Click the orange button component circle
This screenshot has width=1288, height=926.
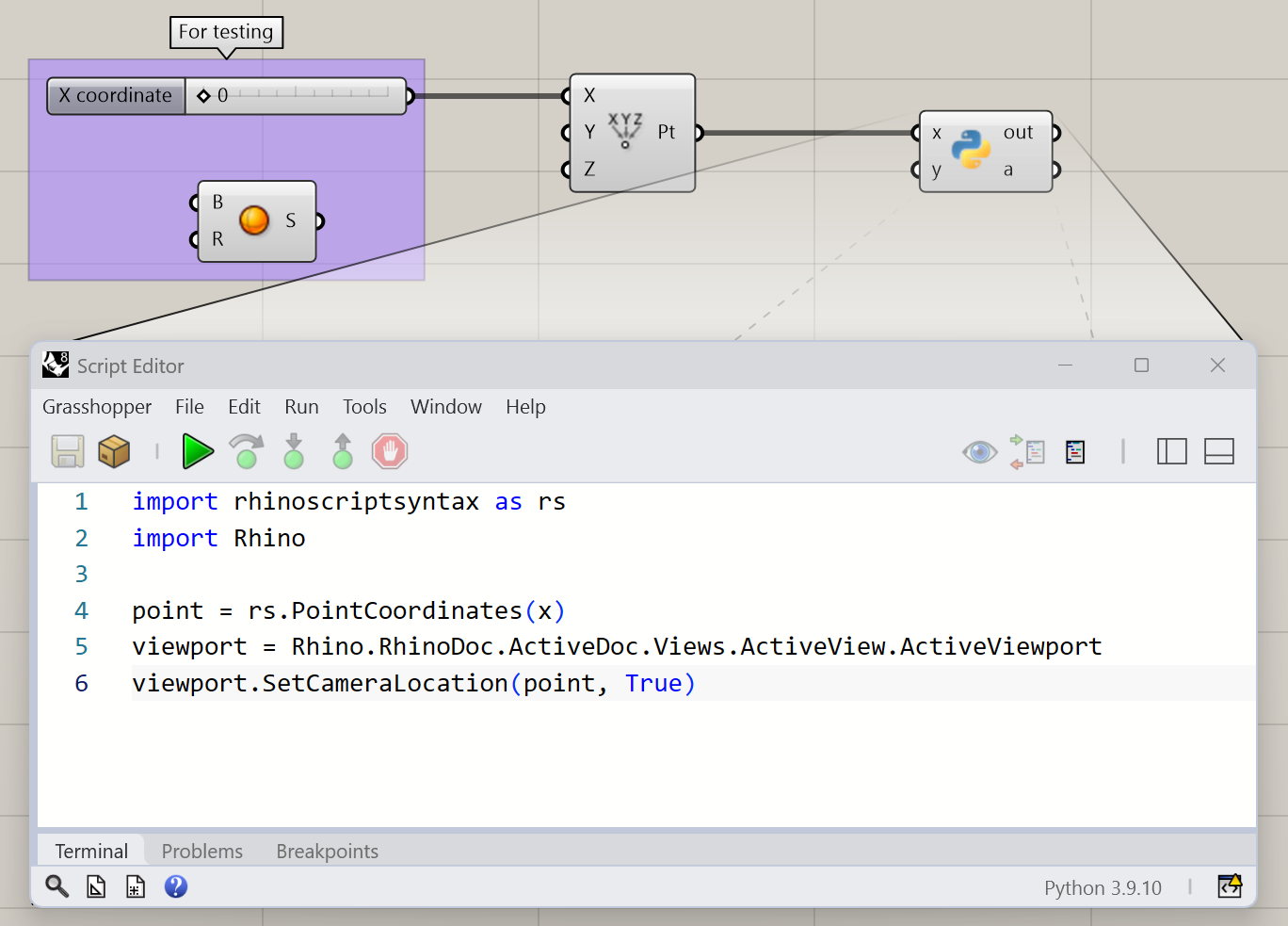tap(254, 220)
